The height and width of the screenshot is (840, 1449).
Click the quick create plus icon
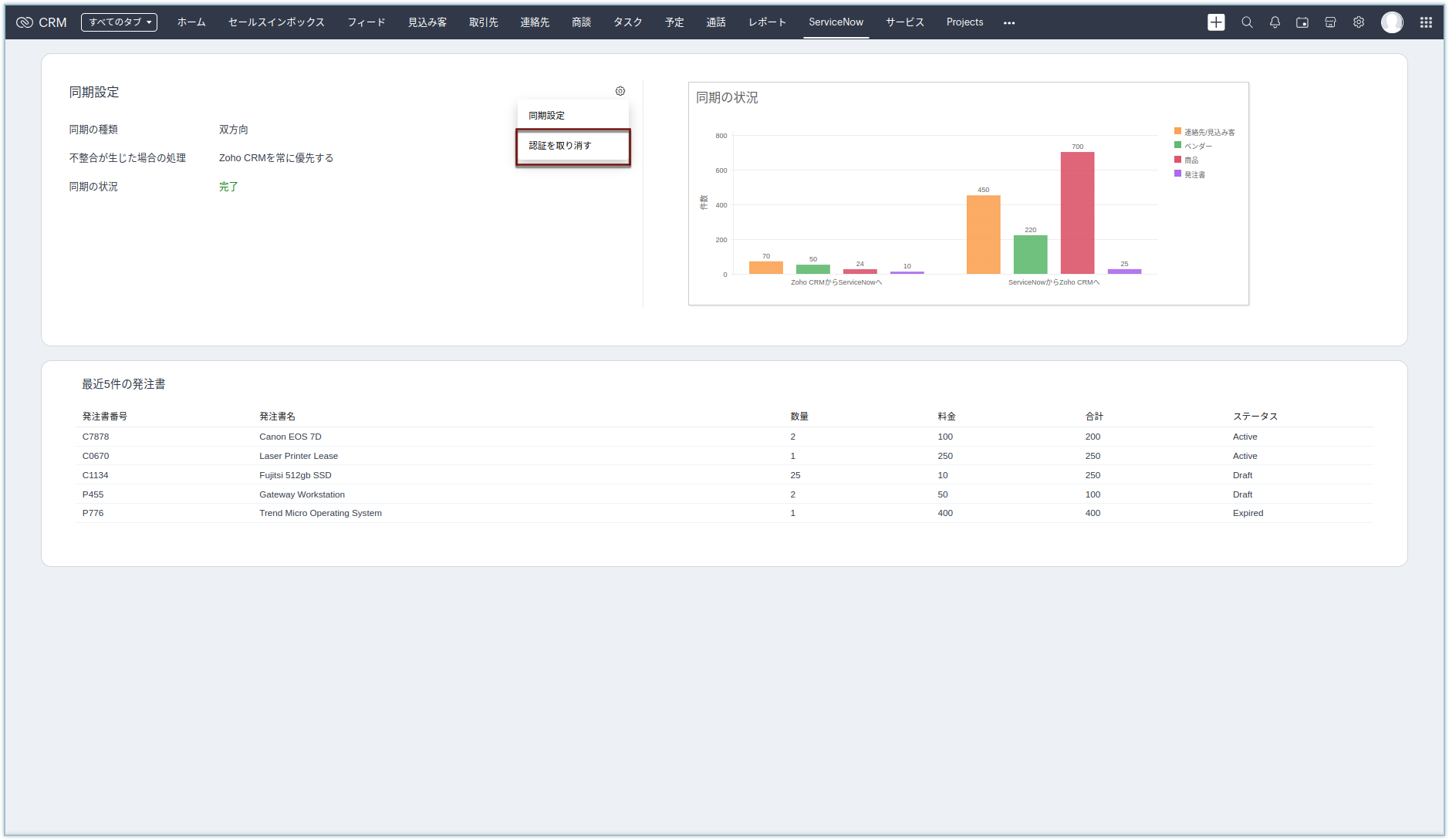click(x=1216, y=22)
